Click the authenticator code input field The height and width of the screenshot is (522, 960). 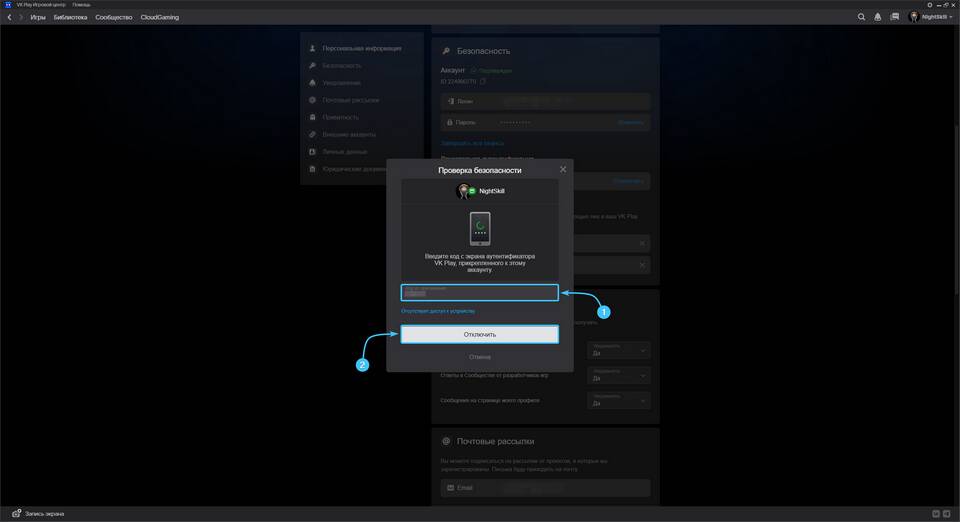click(x=479, y=293)
